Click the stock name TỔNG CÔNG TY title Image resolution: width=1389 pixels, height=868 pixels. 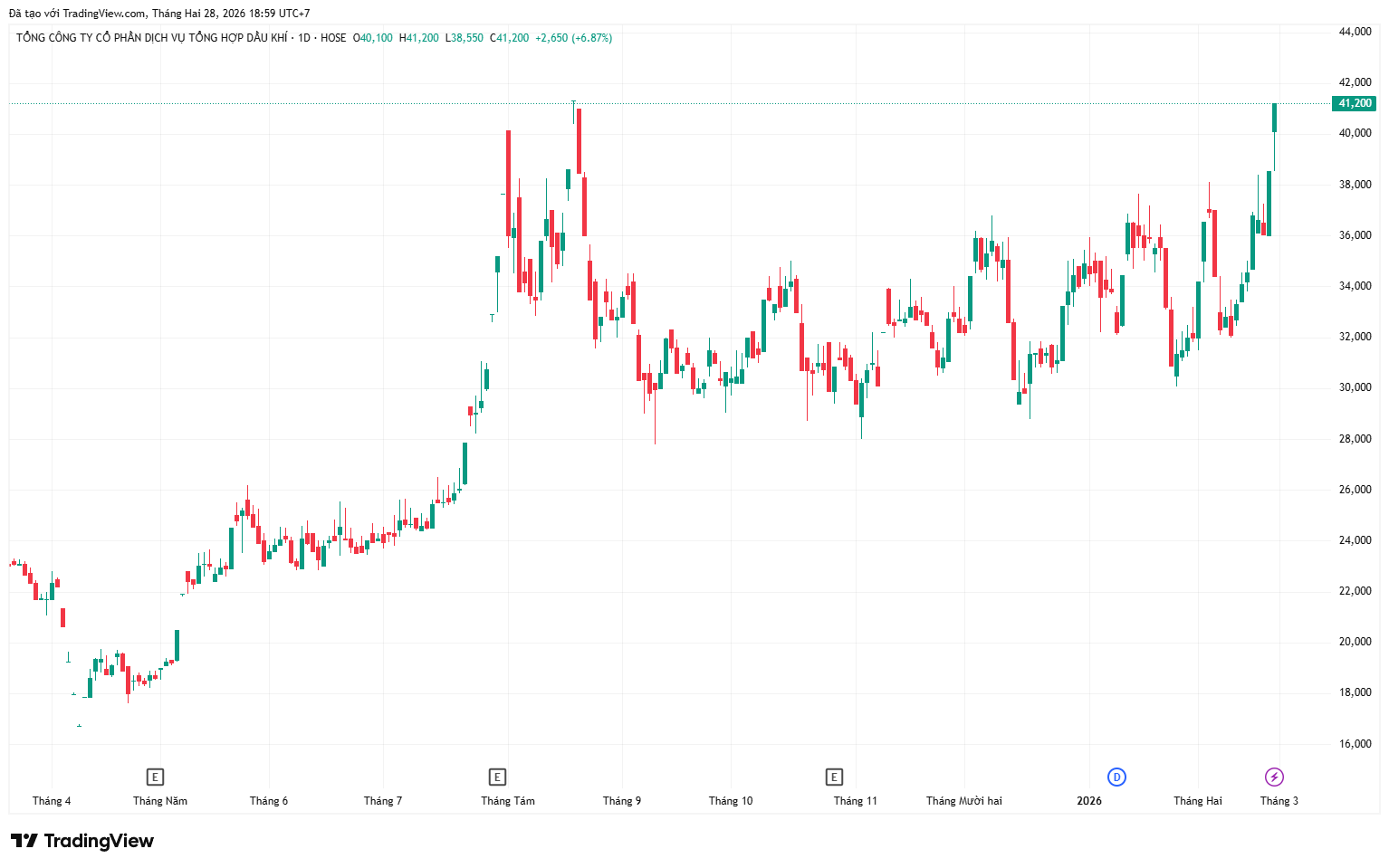pyautogui.click(x=151, y=38)
